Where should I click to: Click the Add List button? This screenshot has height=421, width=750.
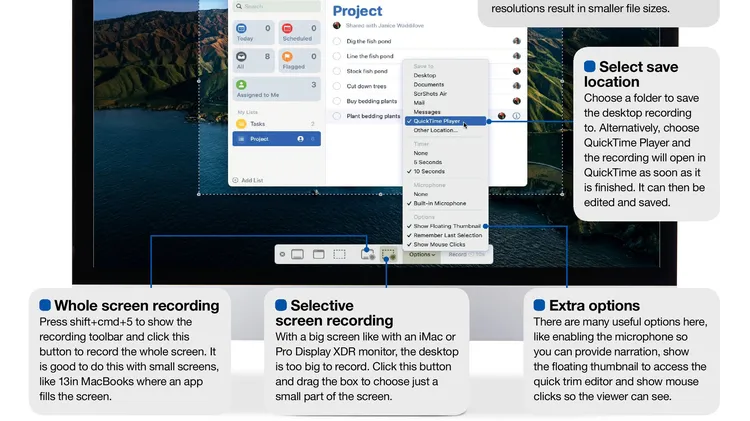tap(248, 180)
